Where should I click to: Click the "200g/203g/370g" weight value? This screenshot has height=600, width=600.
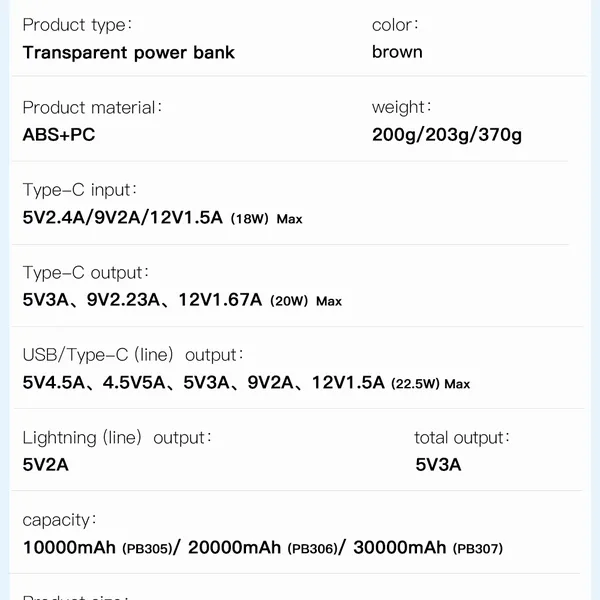(x=446, y=135)
